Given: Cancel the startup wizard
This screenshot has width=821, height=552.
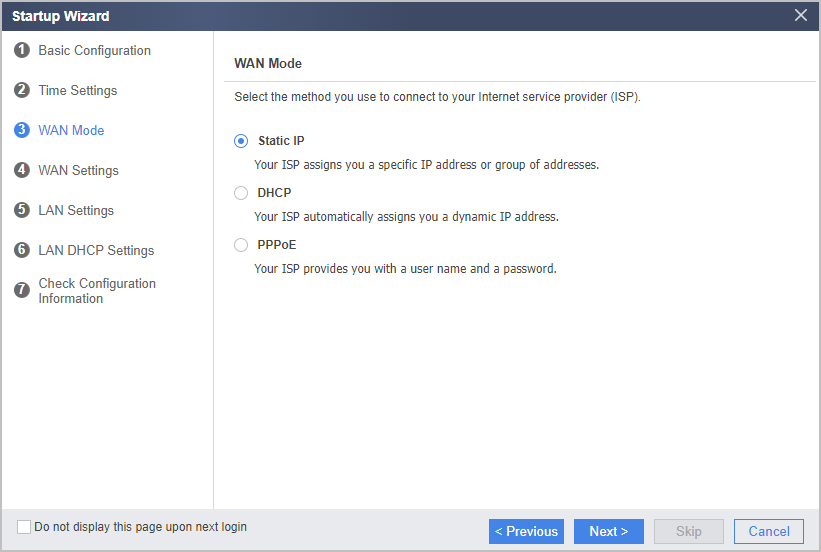Looking at the screenshot, I should (x=769, y=532).
